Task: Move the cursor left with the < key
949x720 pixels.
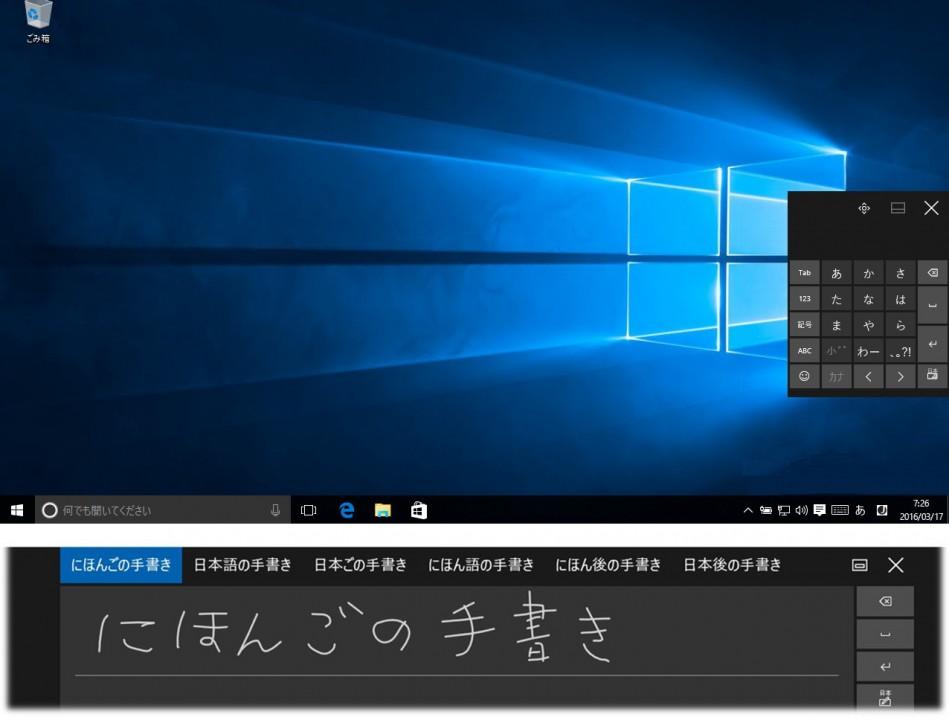Action: [868, 376]
